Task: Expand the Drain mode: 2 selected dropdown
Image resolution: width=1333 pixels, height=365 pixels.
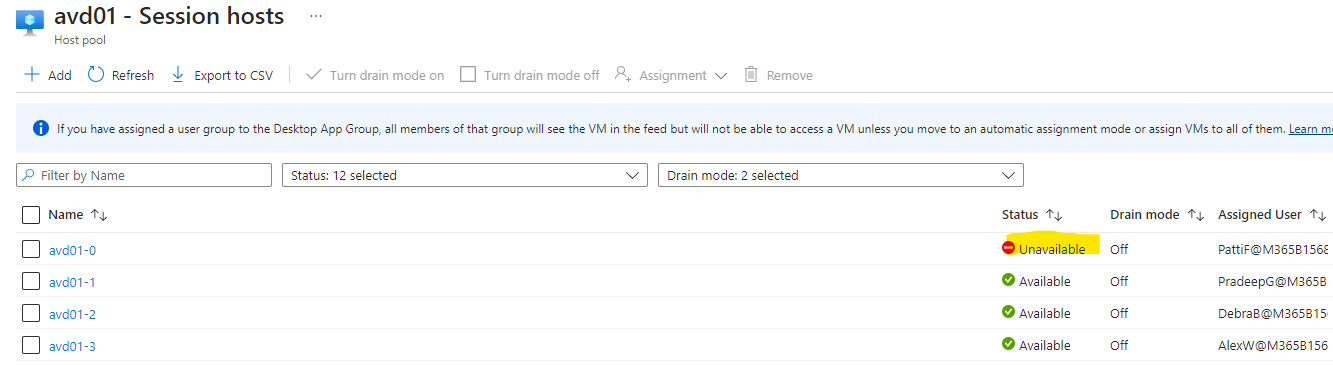Action: tap(840, 175)
